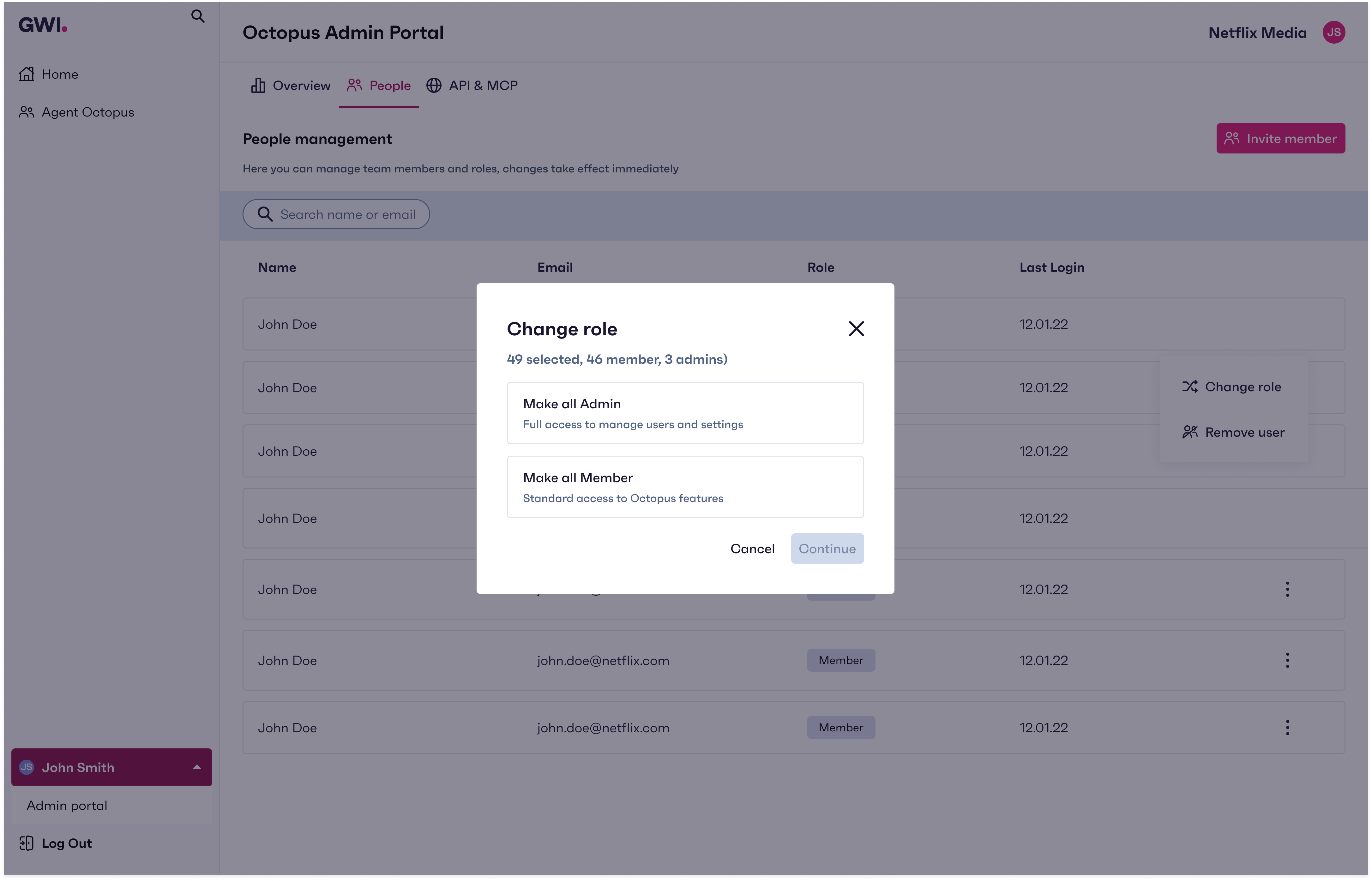Switch to the Overview tab
Screen dimensions: 1372x881
coord(291,85)
